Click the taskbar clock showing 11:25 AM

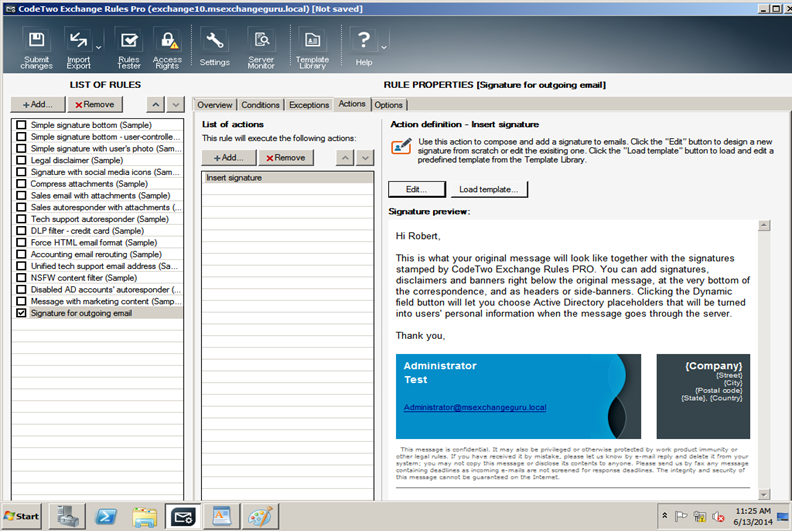[753, 516]
